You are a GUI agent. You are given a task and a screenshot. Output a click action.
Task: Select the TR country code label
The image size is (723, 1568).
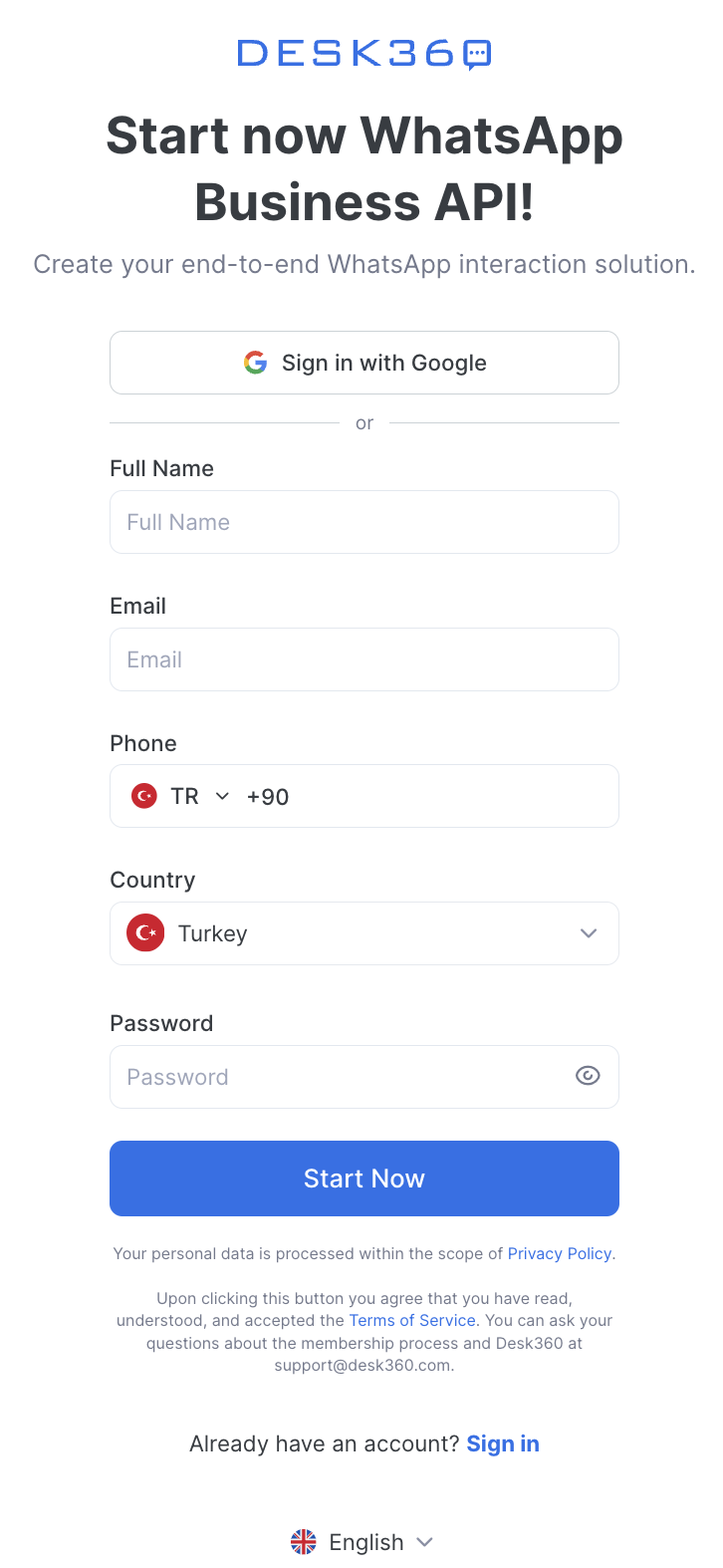tap(185, 796)
